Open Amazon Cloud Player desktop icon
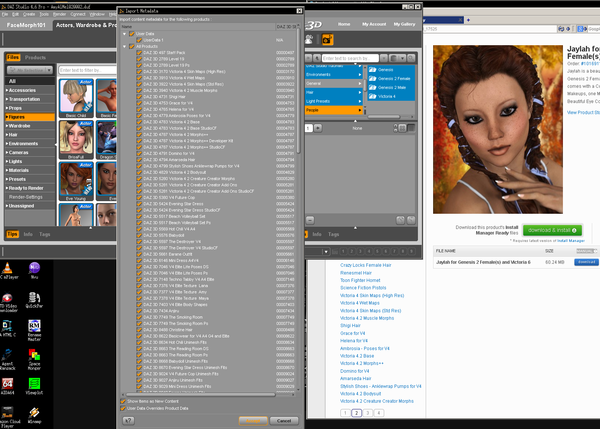The image size is (600, 429). (8, 417)
